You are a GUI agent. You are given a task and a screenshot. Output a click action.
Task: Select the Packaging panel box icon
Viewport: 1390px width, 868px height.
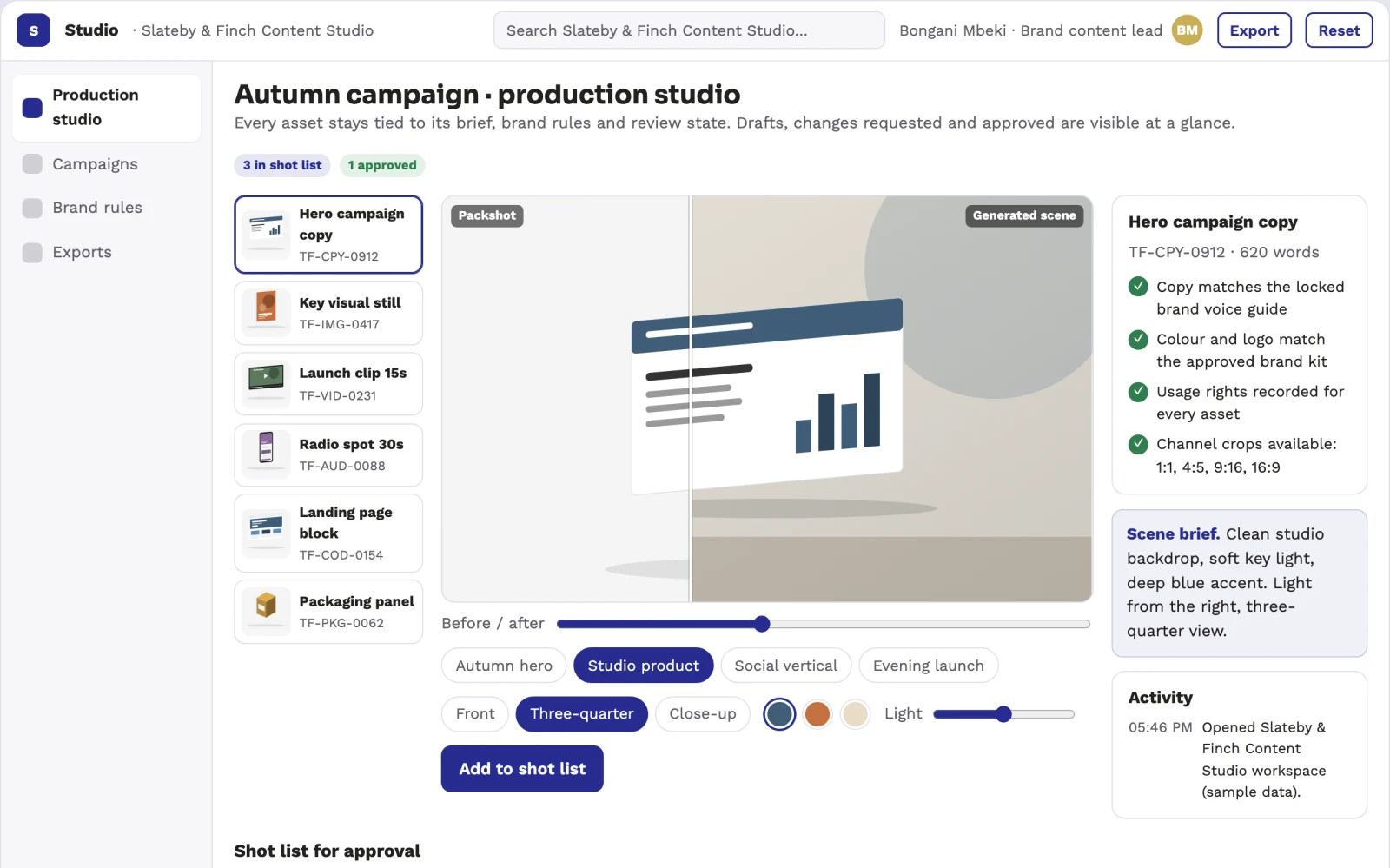(x=266, y=612)
